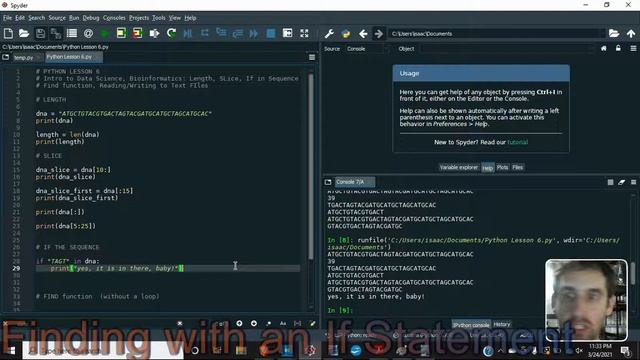Switch to the History tab
The width and height of the screenshot is (640, 360).
click(502, 324)
